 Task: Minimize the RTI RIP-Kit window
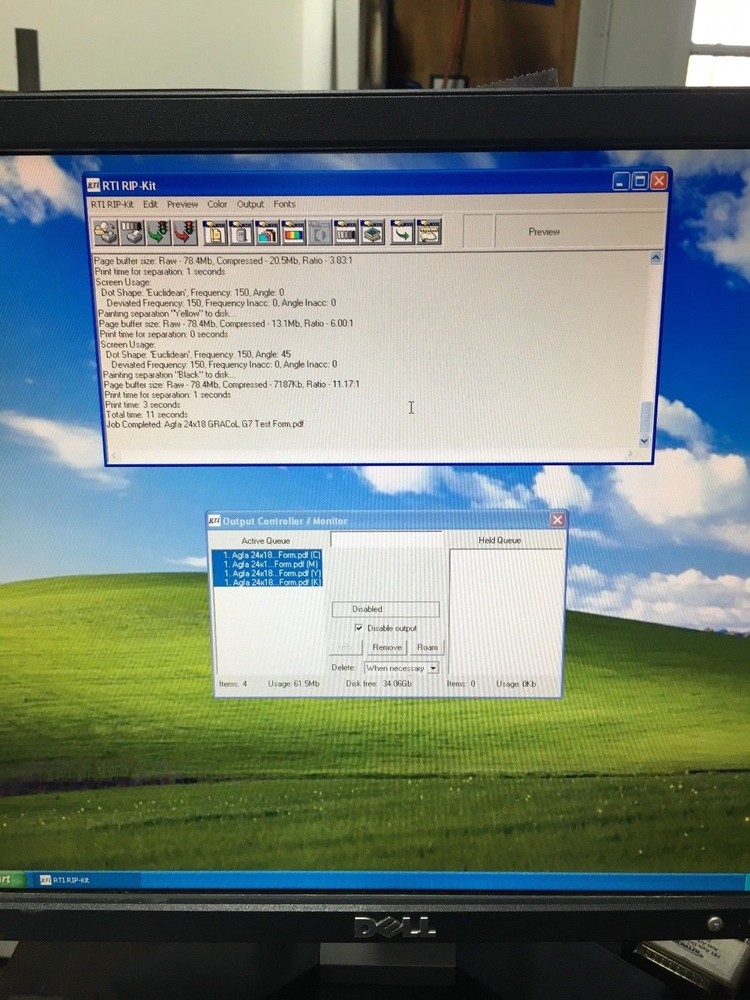coord(621,181)
